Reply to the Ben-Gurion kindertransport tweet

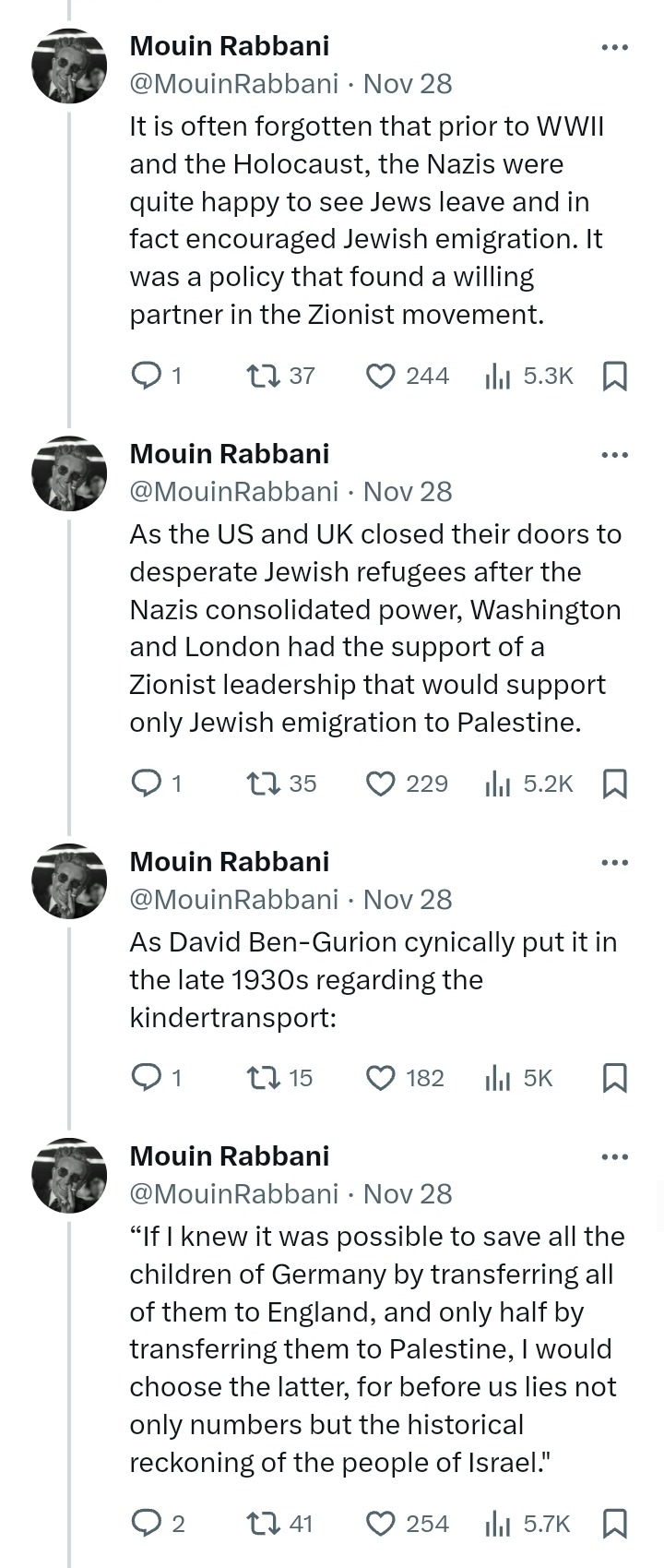147,1078
